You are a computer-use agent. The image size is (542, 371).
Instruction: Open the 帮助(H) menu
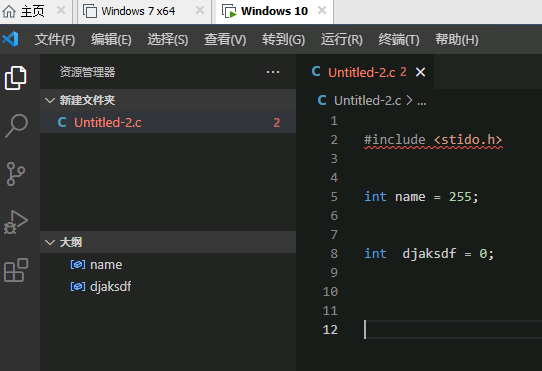coord(457,39)
